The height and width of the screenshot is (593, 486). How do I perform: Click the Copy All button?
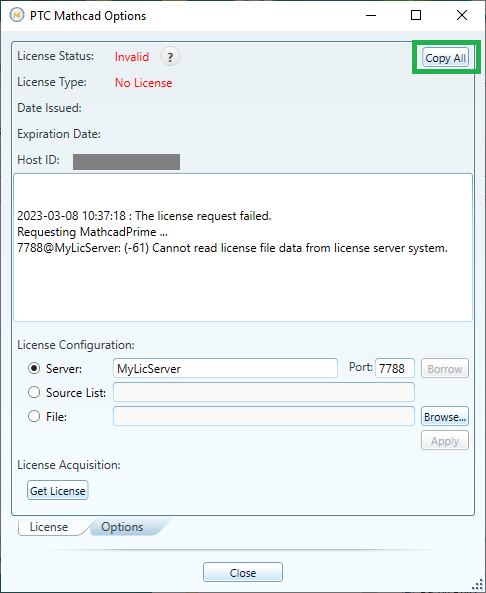click(x=446, y=58)
